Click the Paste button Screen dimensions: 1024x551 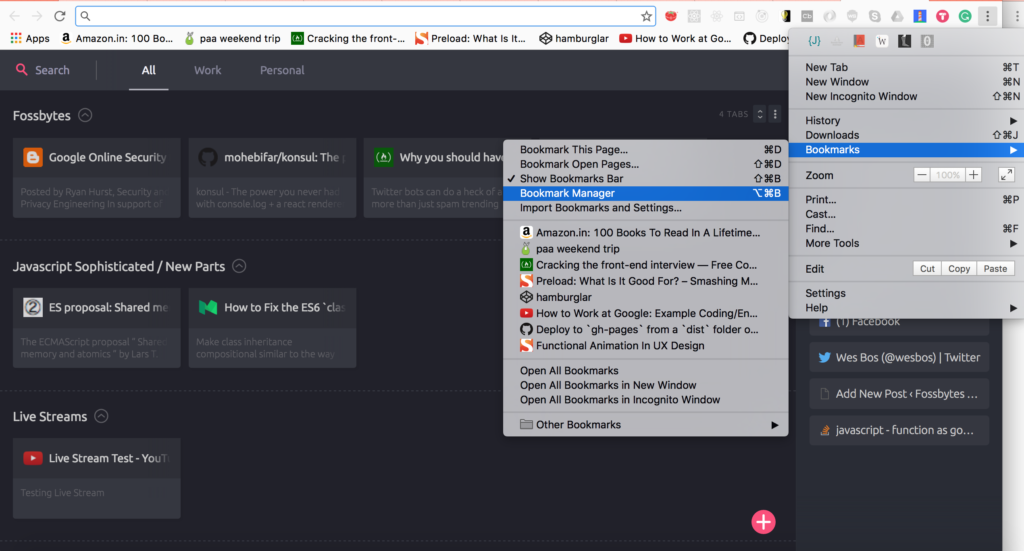coord(995,268)
